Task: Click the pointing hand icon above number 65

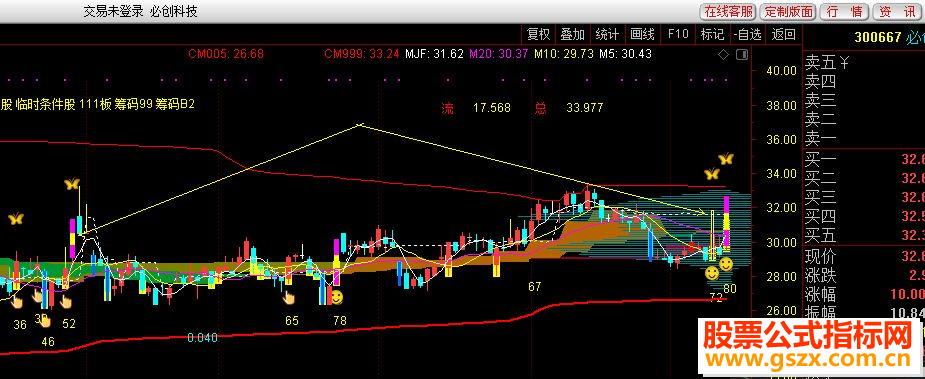Action: tap(289, 297)
